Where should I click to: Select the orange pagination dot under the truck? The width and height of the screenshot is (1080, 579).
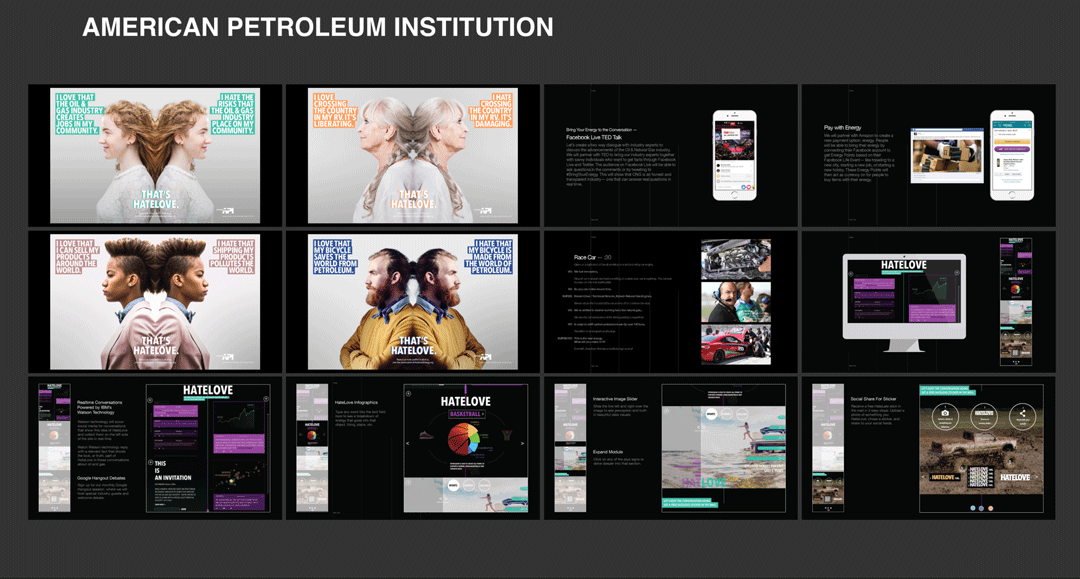(x=990, y=508)
